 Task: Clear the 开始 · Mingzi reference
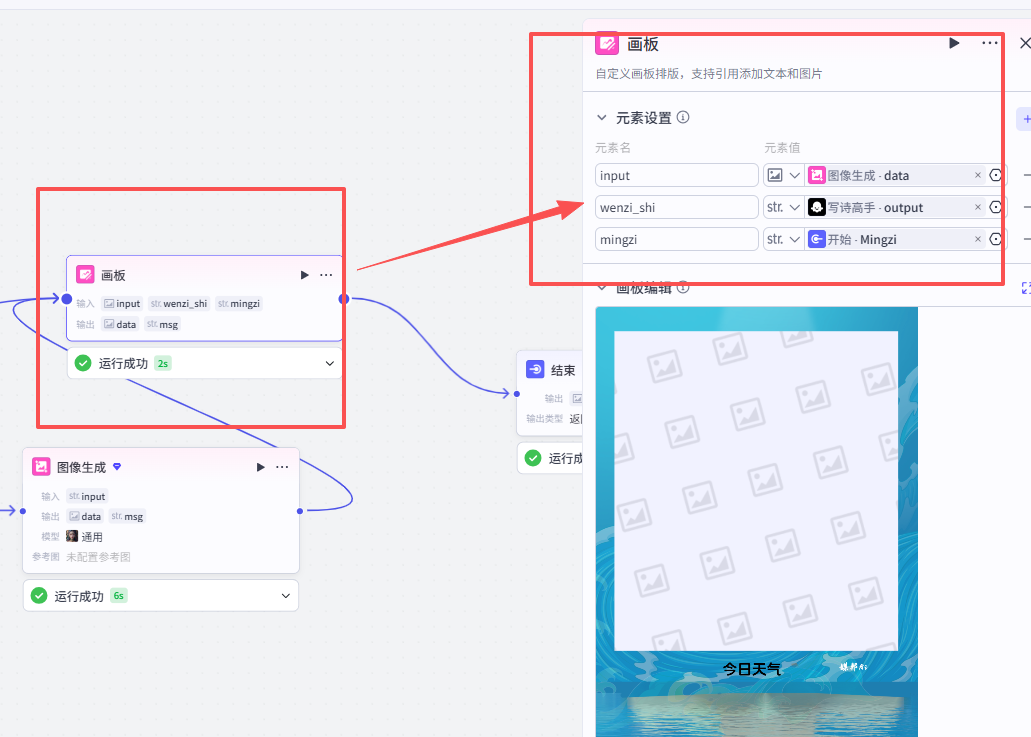tap(978, 239)
